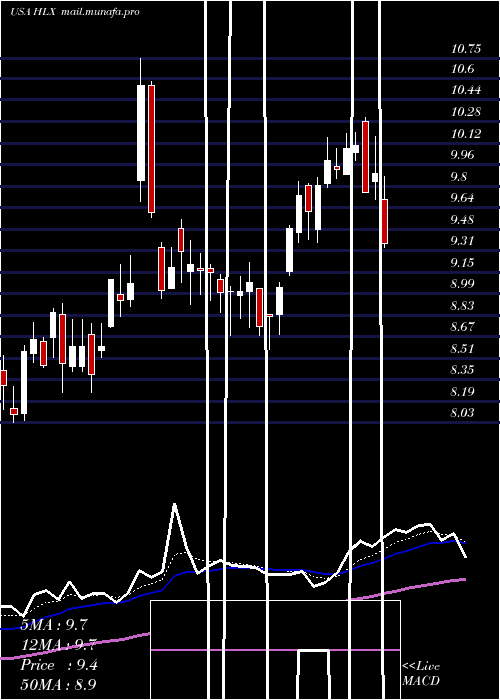Click the 12MA : 9.7 legend entry

(58, 645)
